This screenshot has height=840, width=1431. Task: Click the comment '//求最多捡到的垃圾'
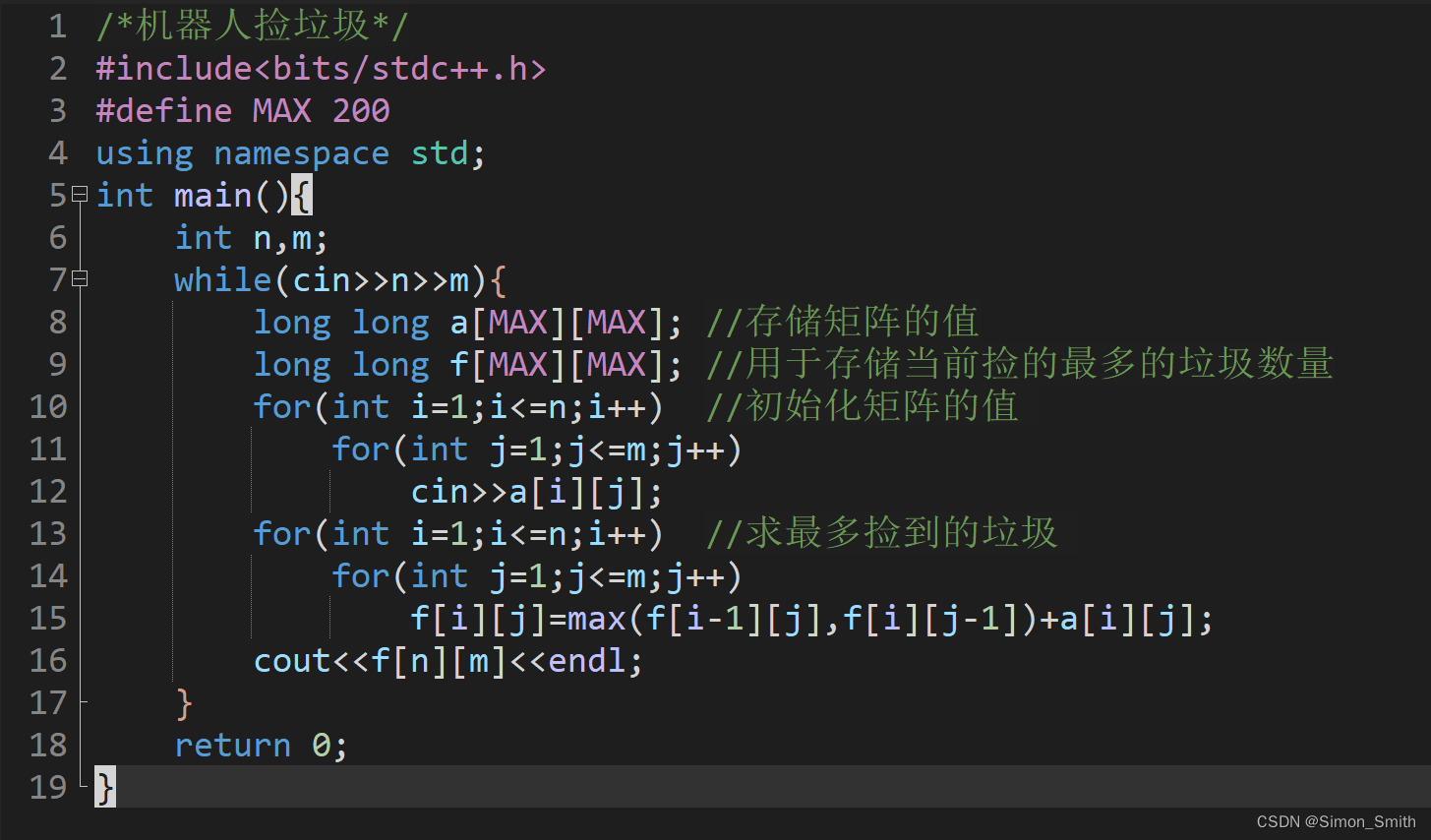tap(882, 534)
